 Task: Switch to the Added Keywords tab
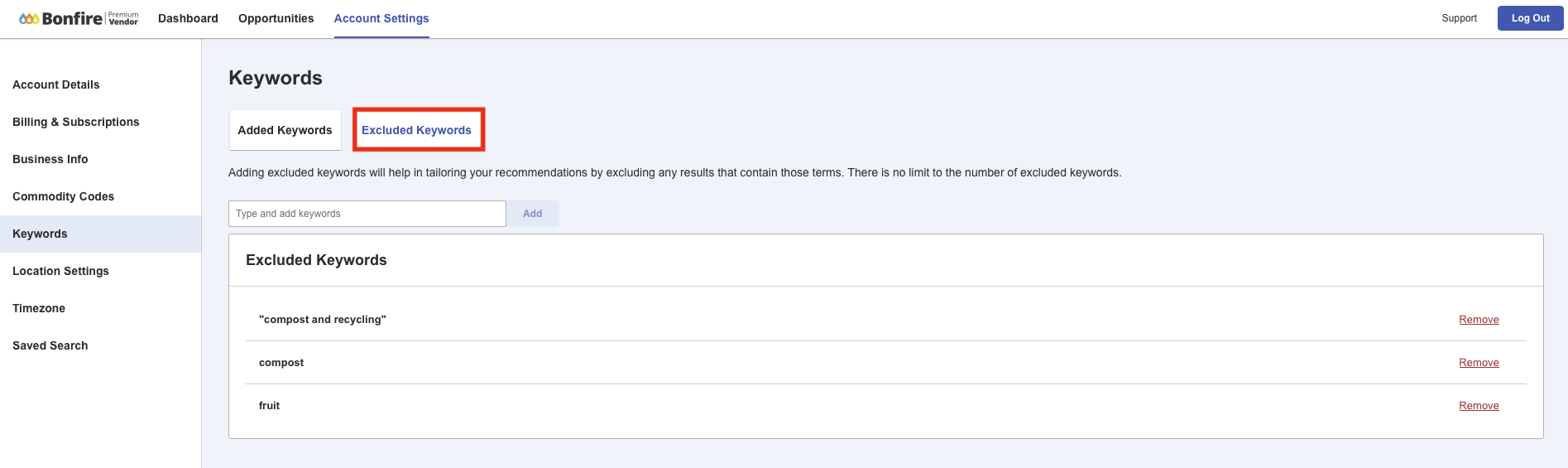285,130
